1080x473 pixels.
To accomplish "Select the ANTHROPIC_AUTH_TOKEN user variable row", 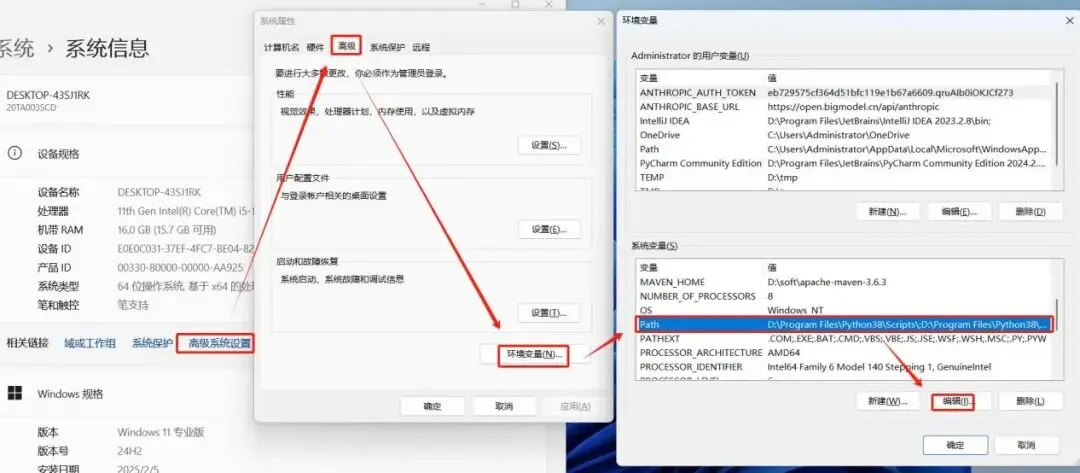I will pyautogui.click(x=846, y=92).
